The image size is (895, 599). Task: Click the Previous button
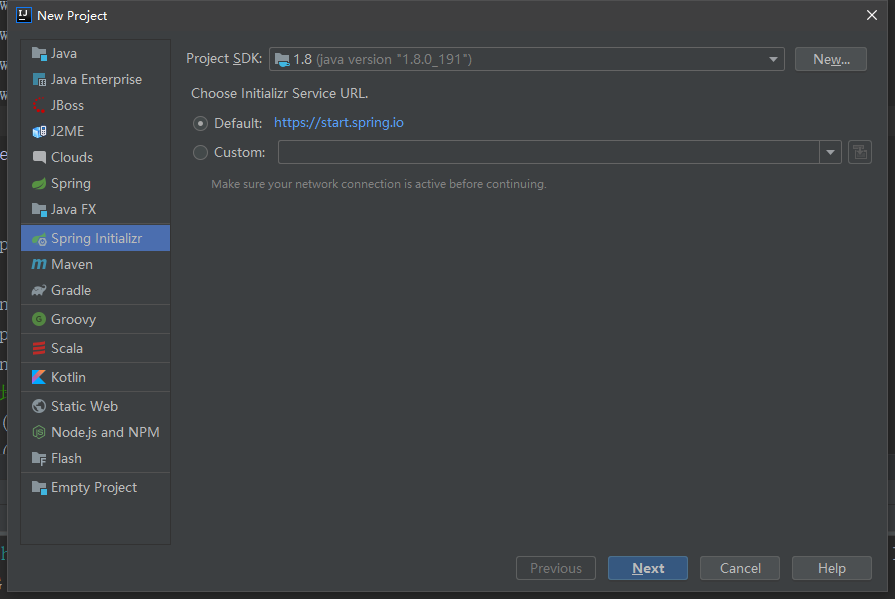pyautogui.click(x=555, y=568)
